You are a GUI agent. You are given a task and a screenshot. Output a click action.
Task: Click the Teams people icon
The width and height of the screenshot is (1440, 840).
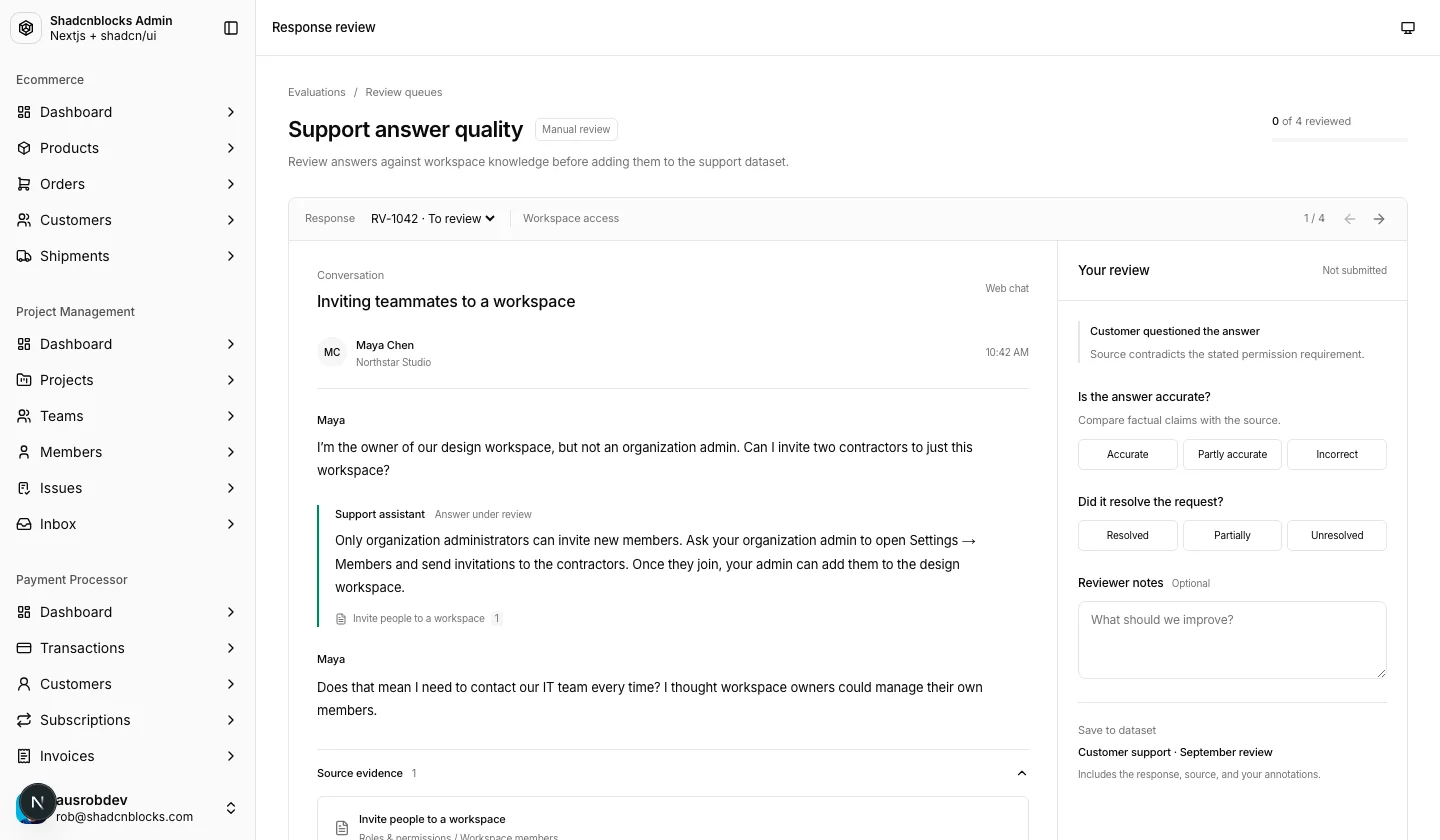pyautogui.click(x=24, y=416)
